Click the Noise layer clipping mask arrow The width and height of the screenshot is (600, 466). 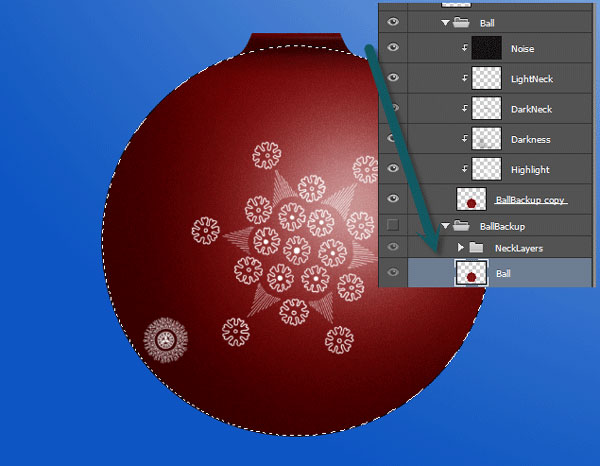[x=464, y=47]
